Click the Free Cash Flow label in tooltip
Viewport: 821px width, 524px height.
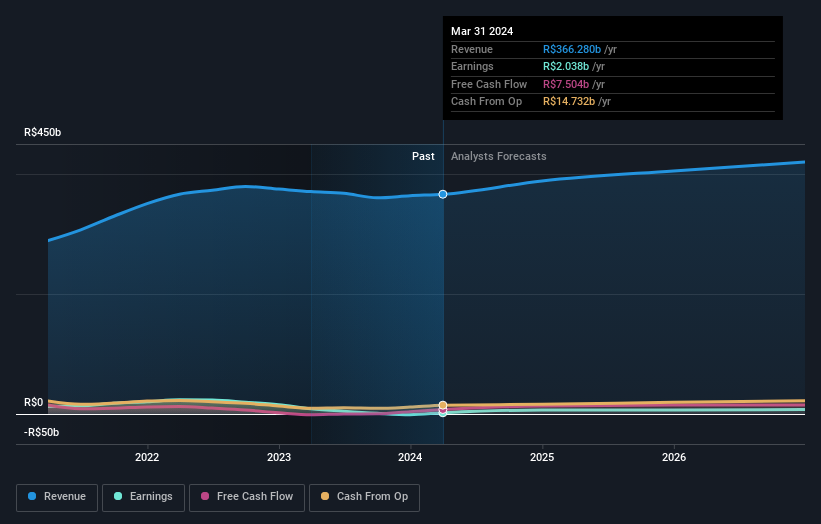tap(489, 84)
